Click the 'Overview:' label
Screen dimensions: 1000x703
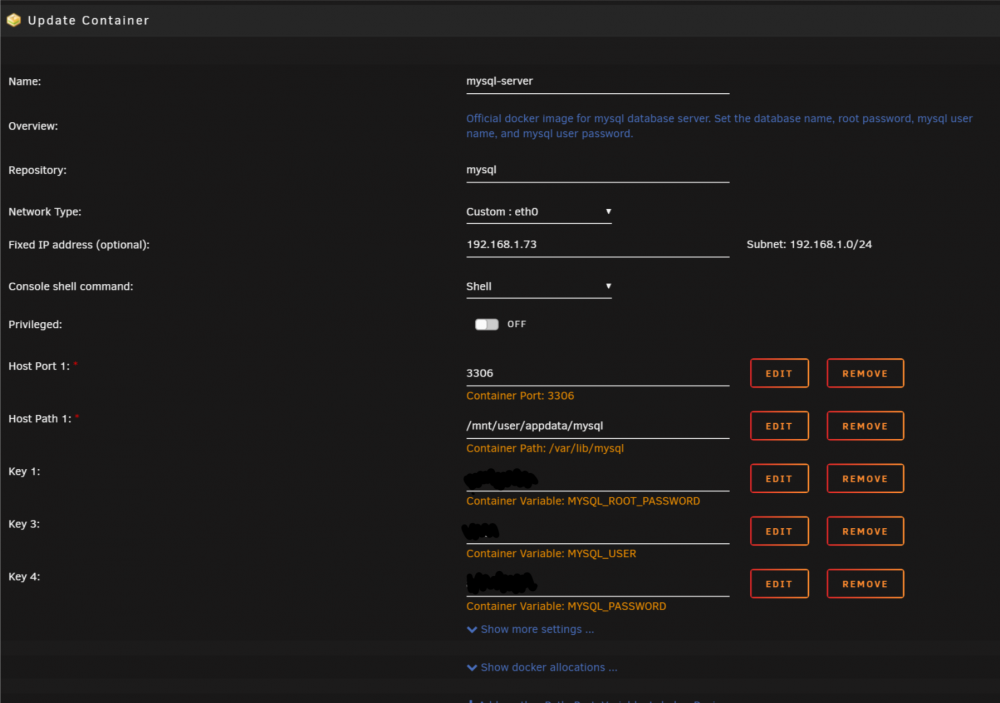(x=33, y=126)
